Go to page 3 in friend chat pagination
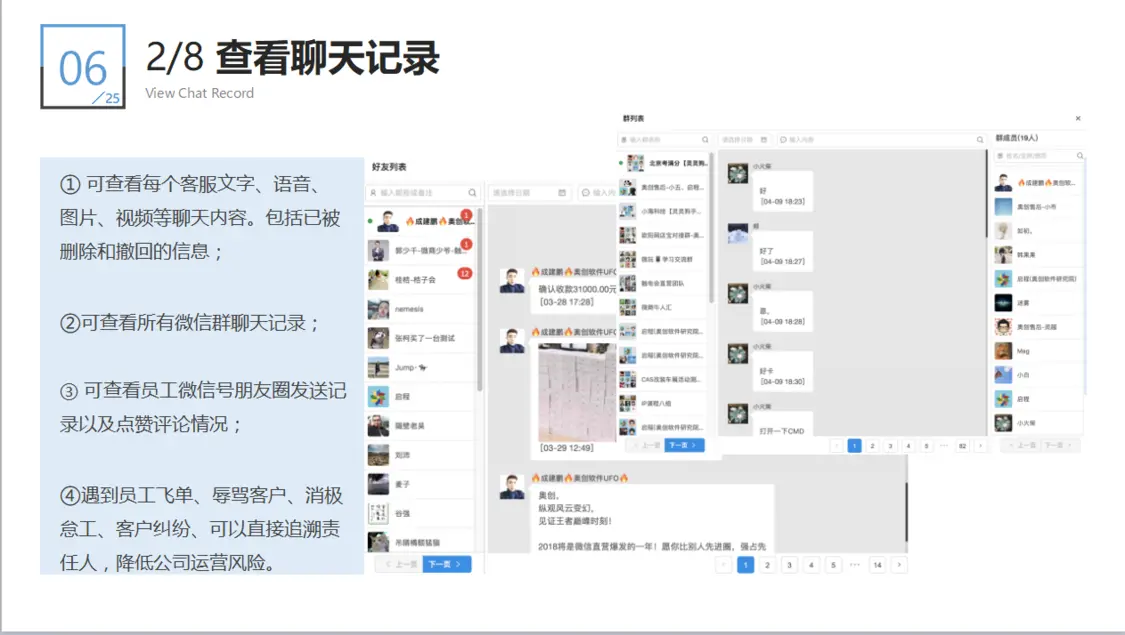 coord(789,565)
